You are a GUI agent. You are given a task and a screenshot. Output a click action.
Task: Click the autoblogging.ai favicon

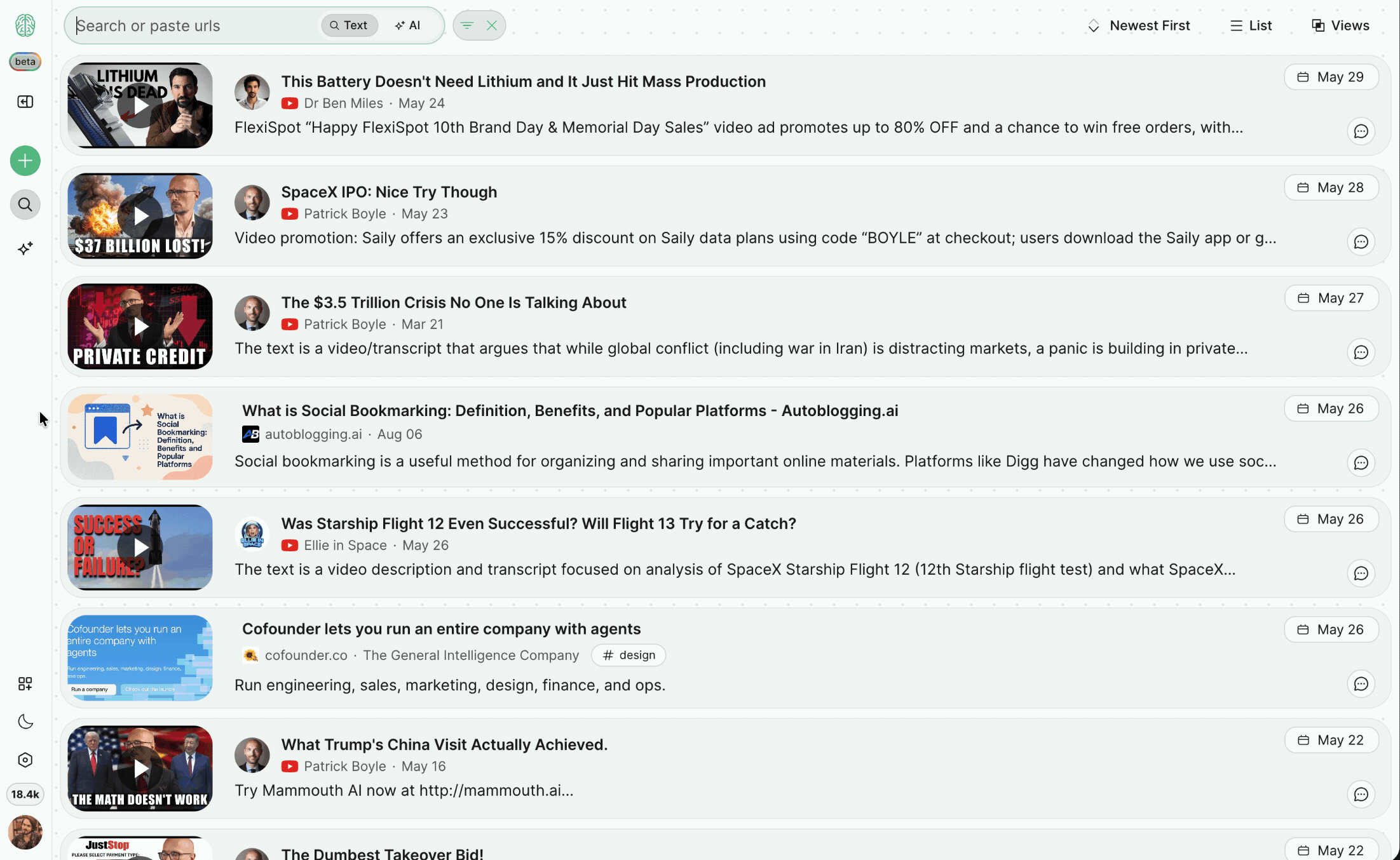251,434
